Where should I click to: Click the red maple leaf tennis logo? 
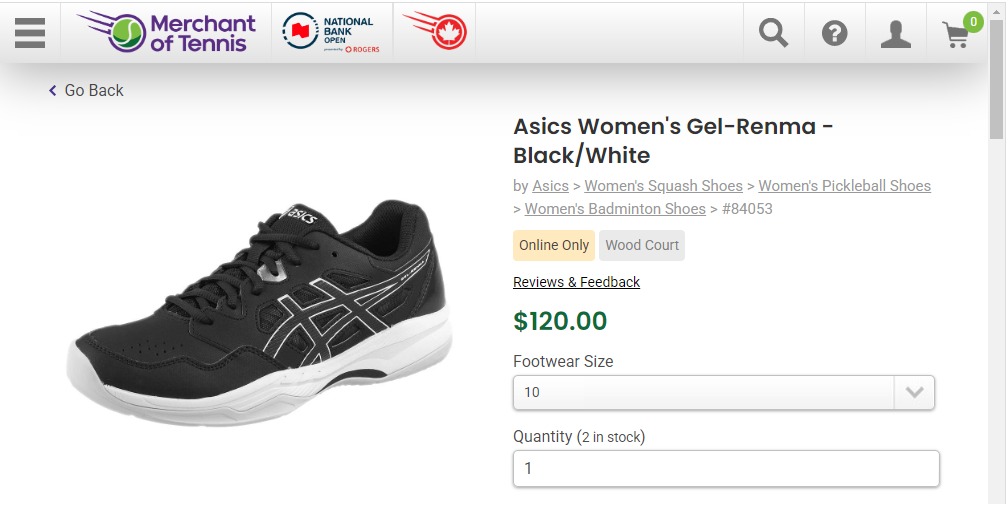[435, 33]
